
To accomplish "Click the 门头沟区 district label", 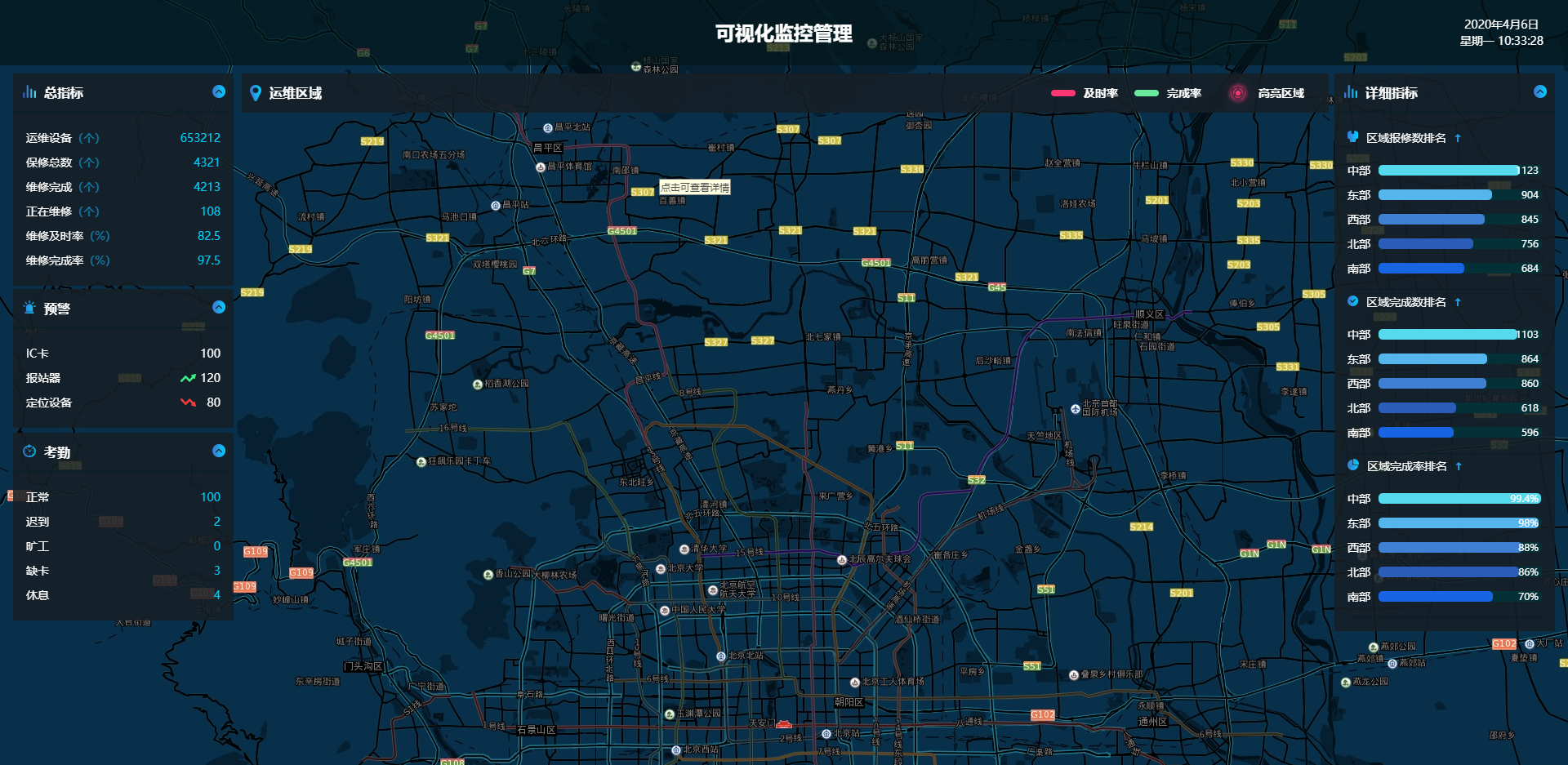I will (x=363, y=667).
